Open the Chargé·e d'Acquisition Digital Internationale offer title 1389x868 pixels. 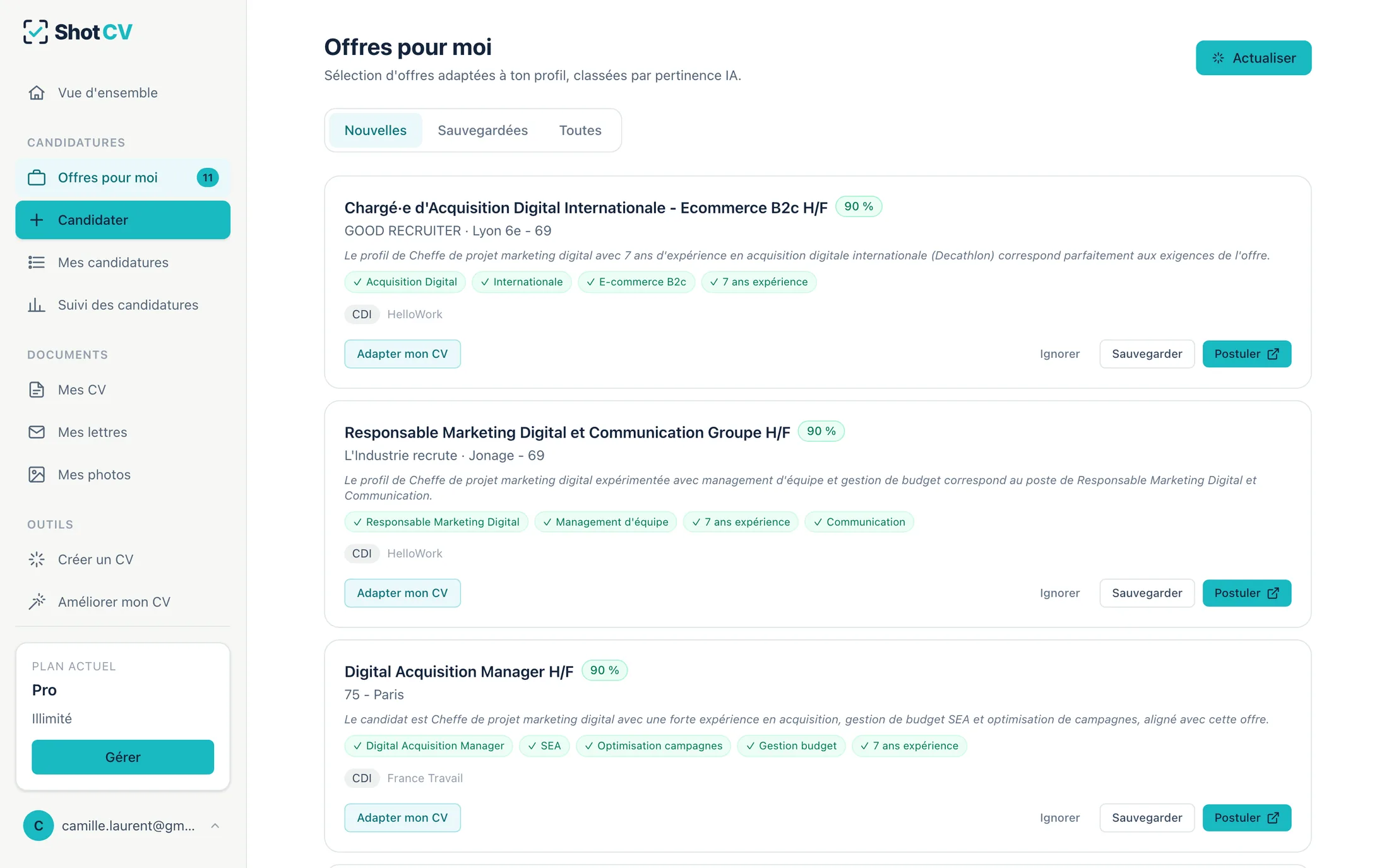tap(586, 208)
